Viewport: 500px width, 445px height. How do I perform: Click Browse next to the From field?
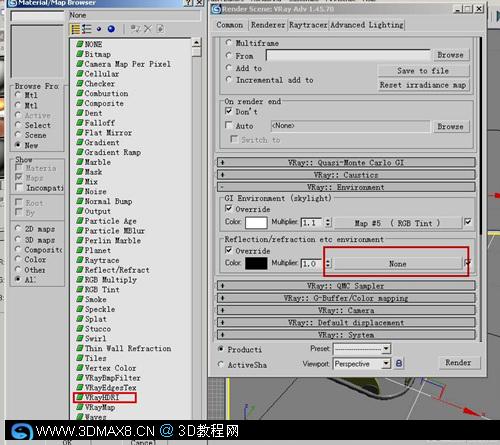(x=450, y=55)
